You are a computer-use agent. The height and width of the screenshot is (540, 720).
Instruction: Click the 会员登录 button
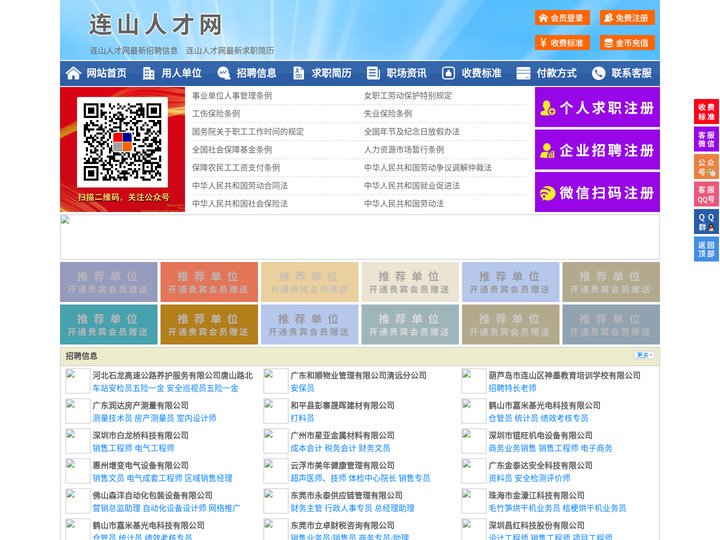click(562, 18)
